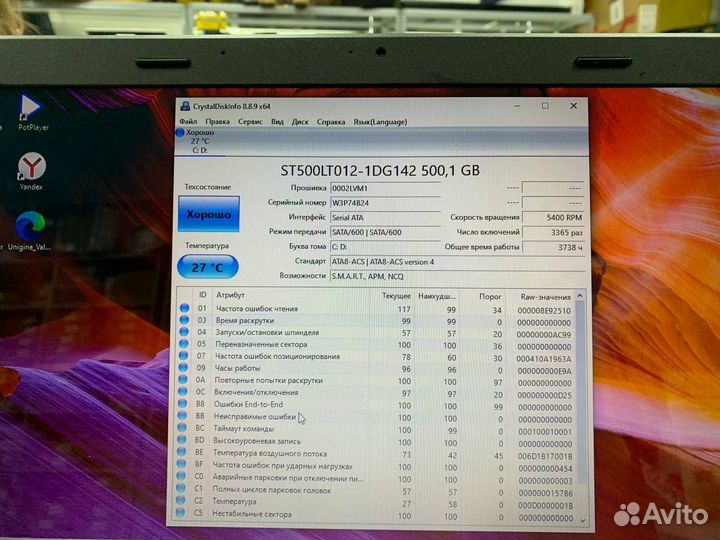Select the C: D: drive entry in drive bar
The height and width of the screenshot is (540, 720).
[200, 151]
